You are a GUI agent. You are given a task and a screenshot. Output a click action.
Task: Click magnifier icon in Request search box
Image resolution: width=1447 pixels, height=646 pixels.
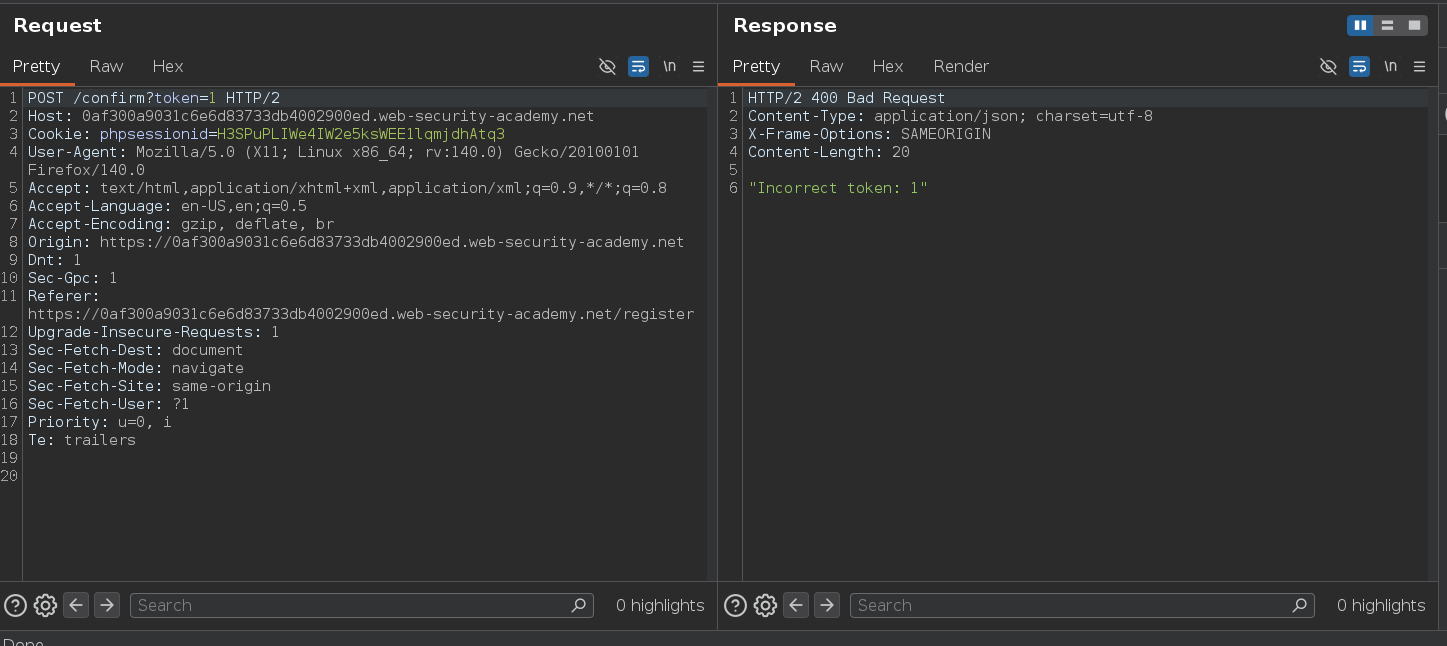tap(578, 605)
